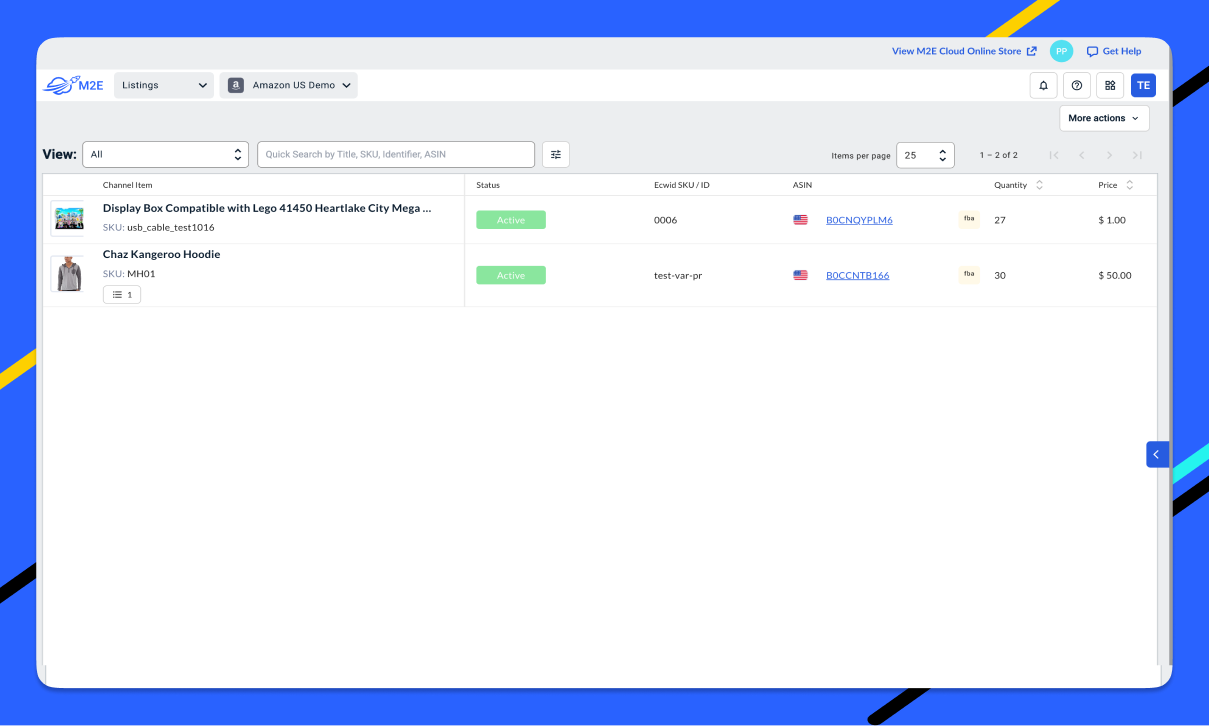
Task: Click the fba badge for Chaz Kangeroo Hoodie
Action: point(968,274)
